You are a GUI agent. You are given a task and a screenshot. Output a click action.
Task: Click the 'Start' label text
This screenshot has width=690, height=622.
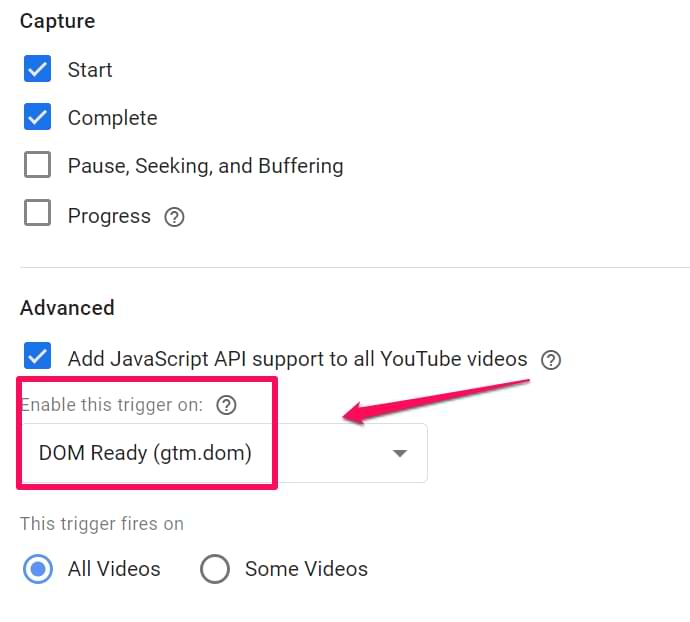(x=90, y=70)
